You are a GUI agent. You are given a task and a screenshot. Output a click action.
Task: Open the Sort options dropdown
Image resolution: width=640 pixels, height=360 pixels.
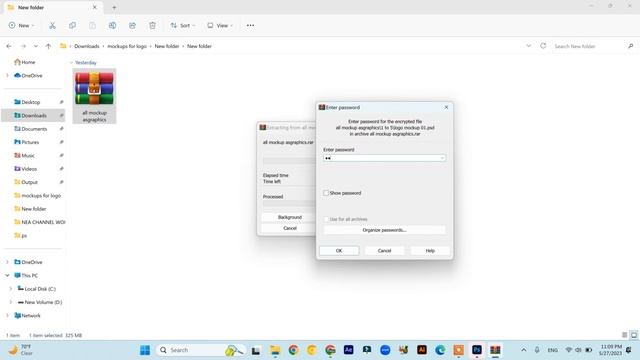[182, 25]
